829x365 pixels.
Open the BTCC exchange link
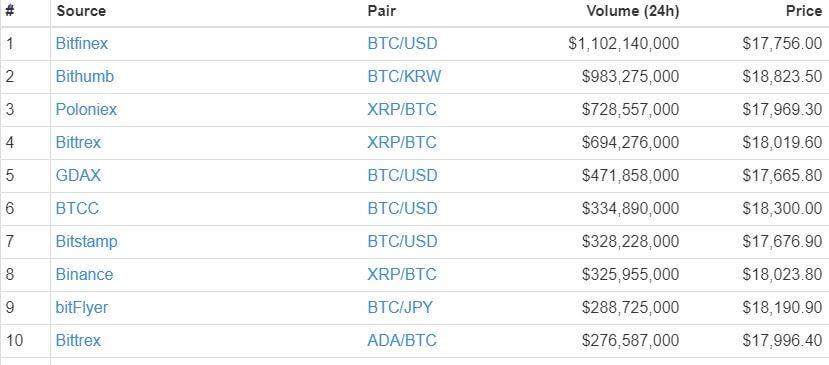tap(77, 208)
